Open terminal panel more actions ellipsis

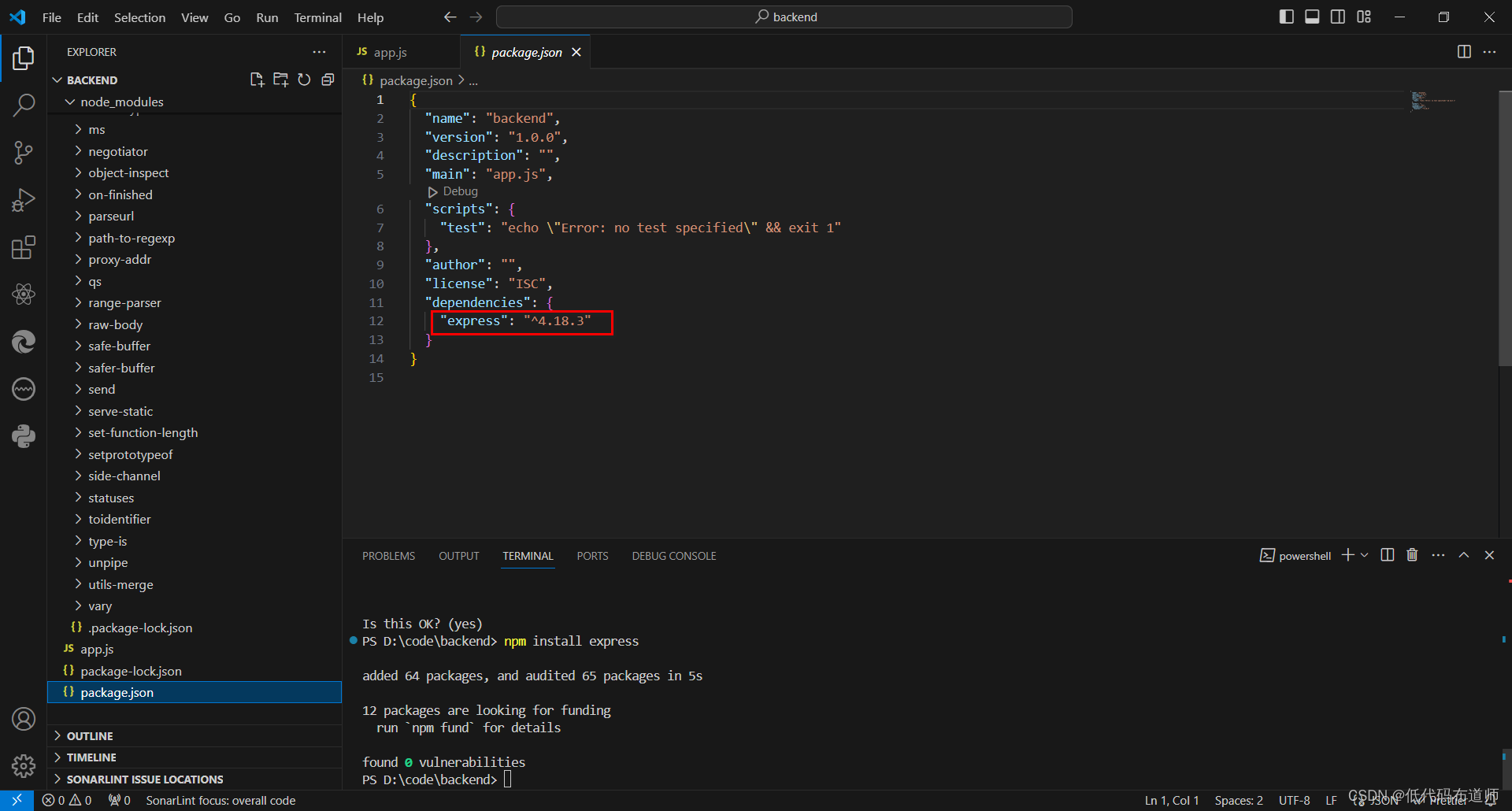pyautogui.click(x=1438, y=555)
